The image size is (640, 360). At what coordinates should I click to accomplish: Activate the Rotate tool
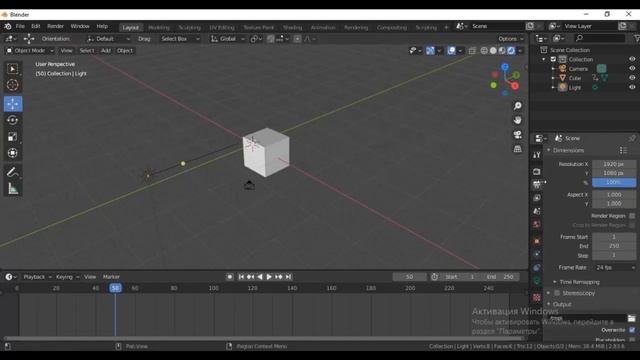pyautogui.click(x=13, y=120)
